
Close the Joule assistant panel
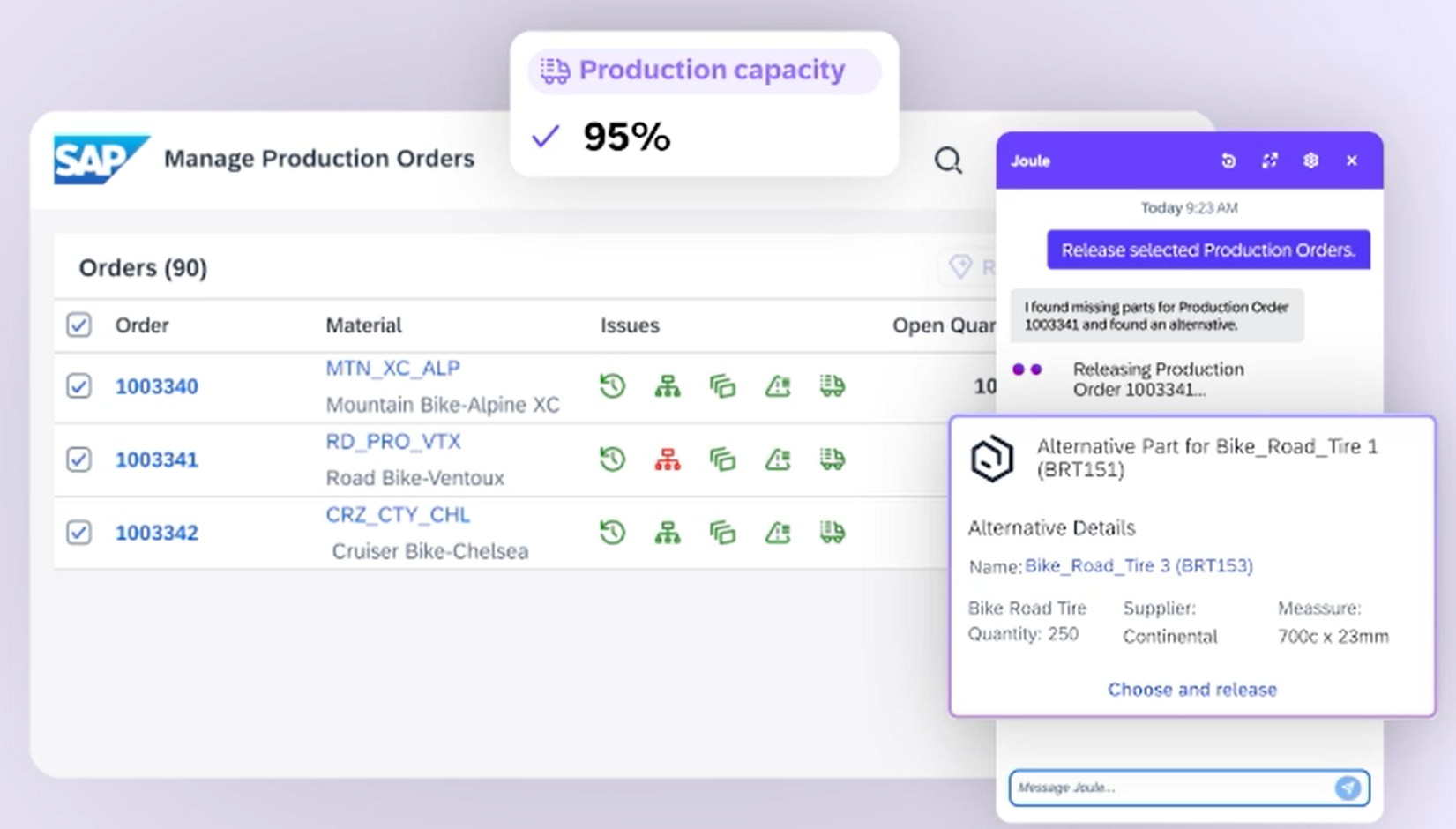(x=1351, y=161)
